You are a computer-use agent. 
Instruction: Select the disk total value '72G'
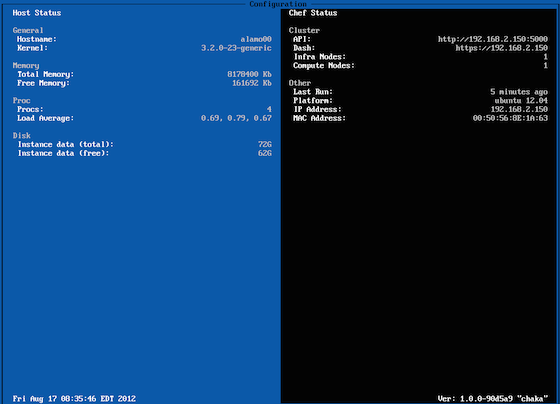tap(265, 144)
